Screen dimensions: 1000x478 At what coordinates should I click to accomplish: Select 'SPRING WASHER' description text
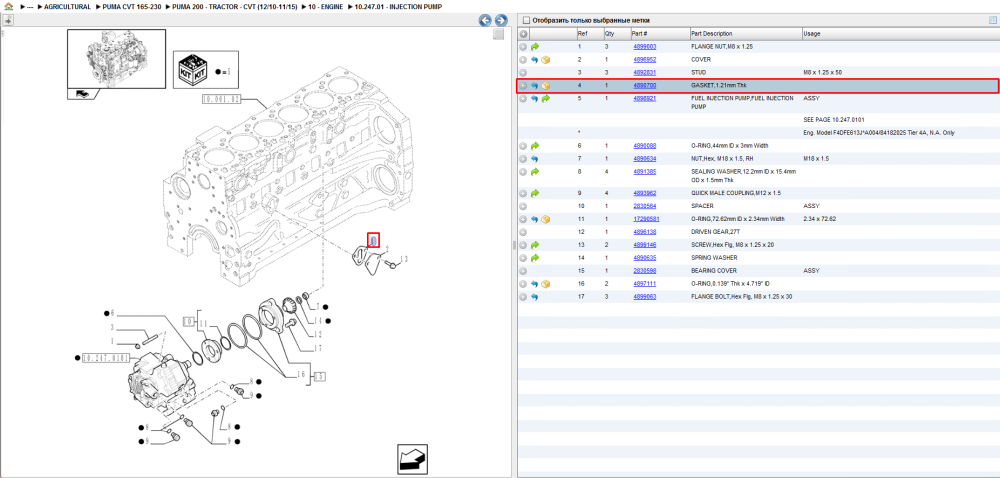click(x=714, y=257)
